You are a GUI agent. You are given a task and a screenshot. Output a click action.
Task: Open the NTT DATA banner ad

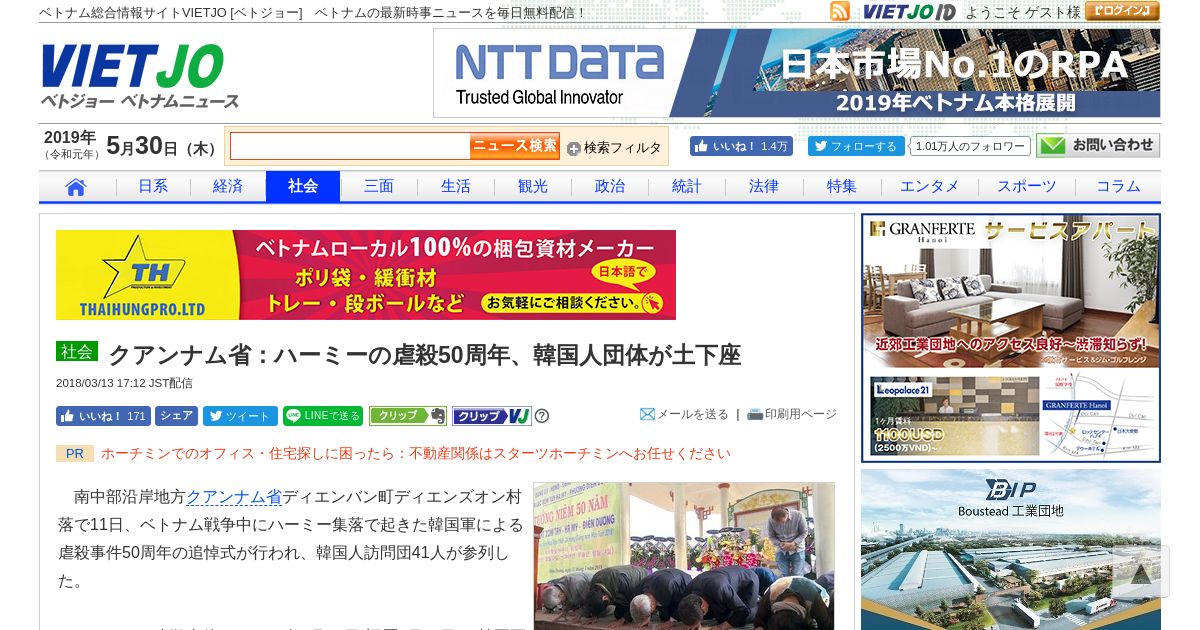pos(797,73)
